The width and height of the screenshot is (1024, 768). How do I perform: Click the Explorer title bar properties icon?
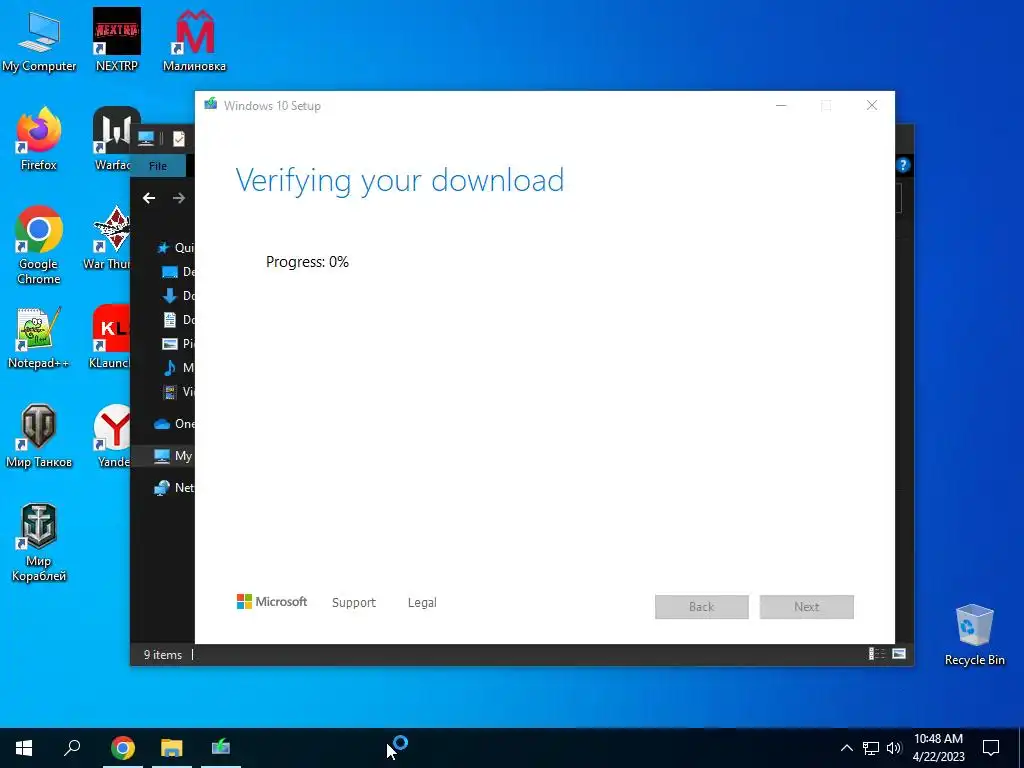(179, 138)
